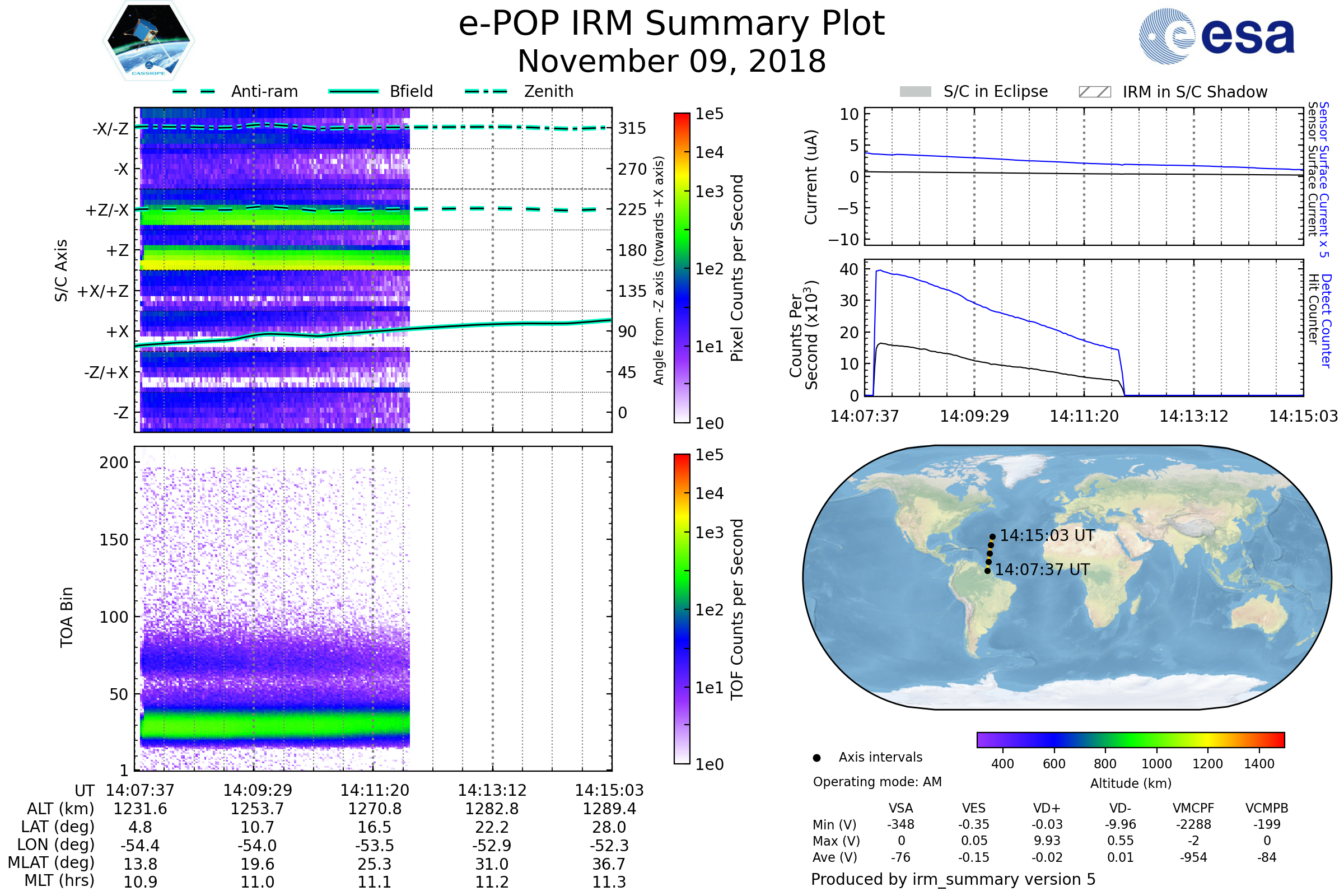Click the TOF Counts per Second colorbar
1344x896 pixels.
[x=682, y=609]
